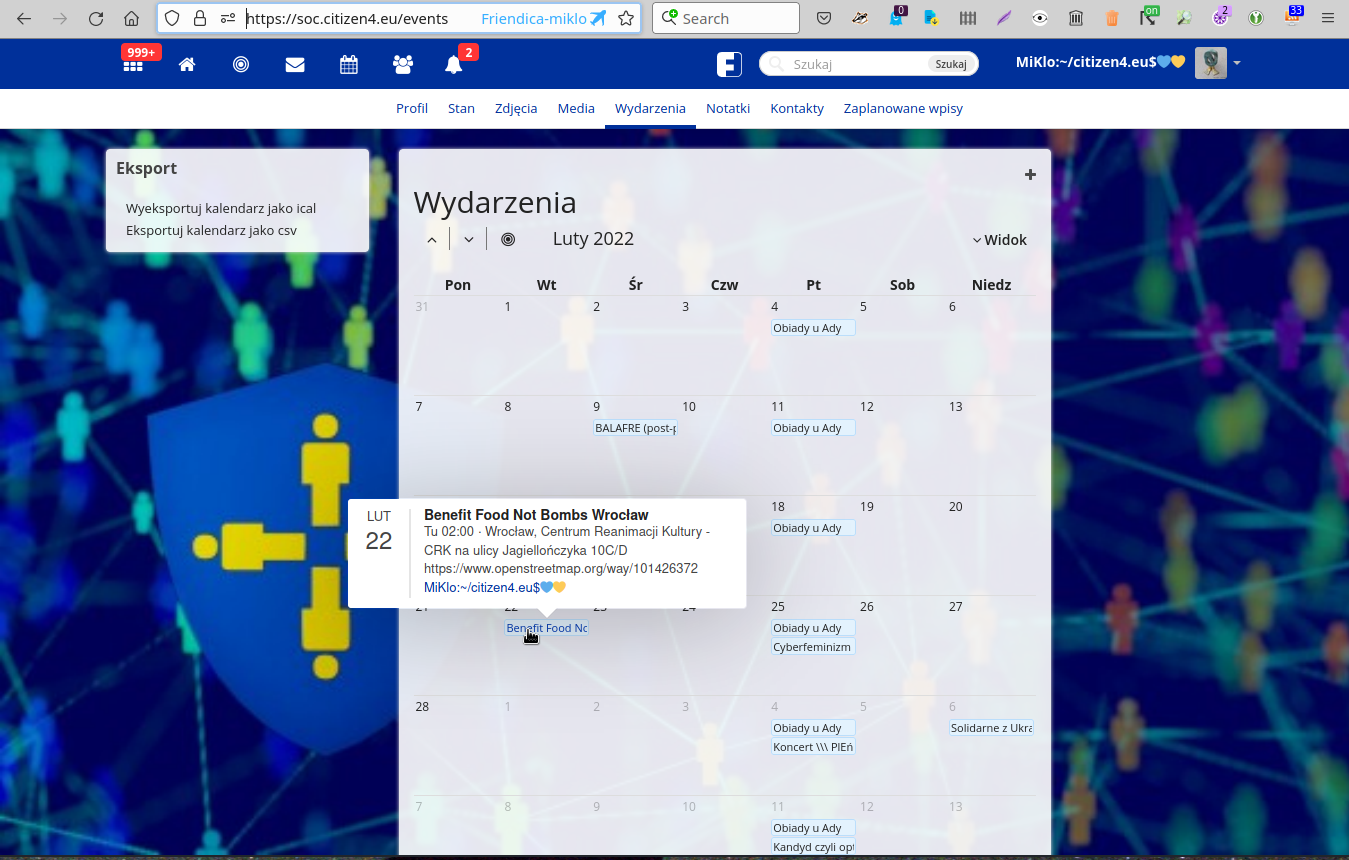Image resolution: width=1349 pixels, height=860 pixels.
Task: Open the network target icon in navbar
Action: click(x=241, y=65)
